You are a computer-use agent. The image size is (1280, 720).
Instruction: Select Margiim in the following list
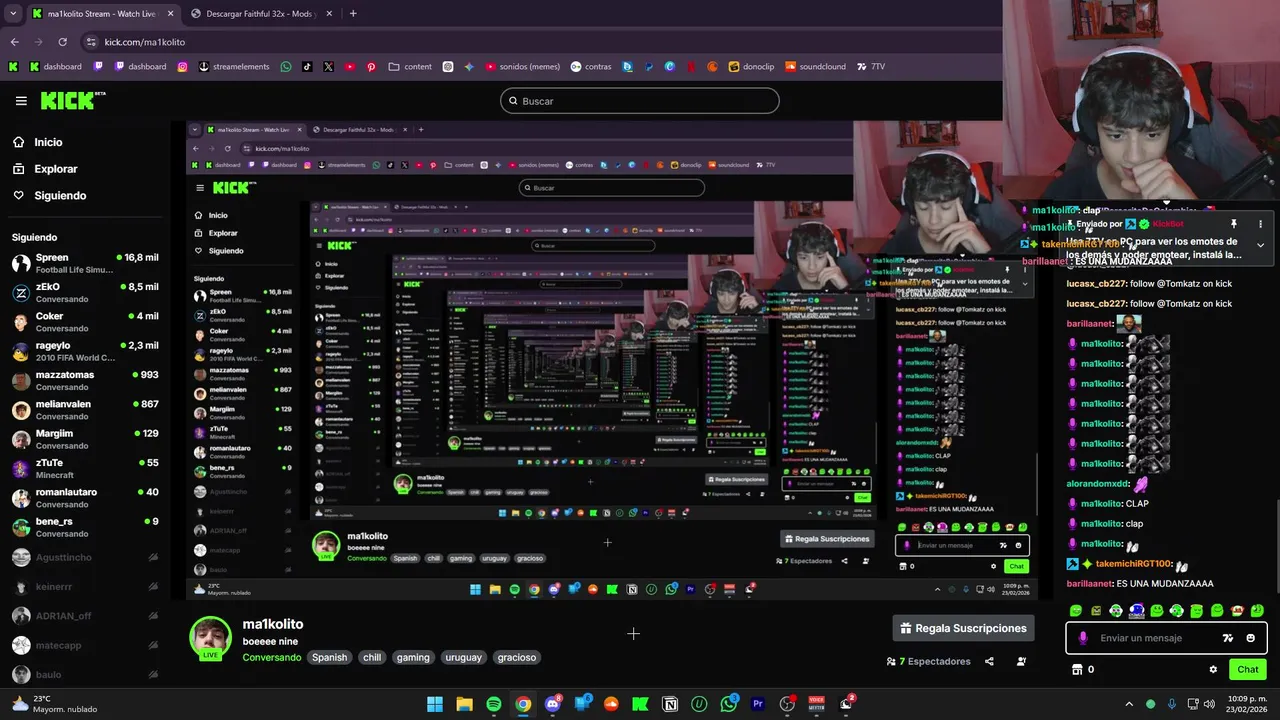click(x=85, y=439)
